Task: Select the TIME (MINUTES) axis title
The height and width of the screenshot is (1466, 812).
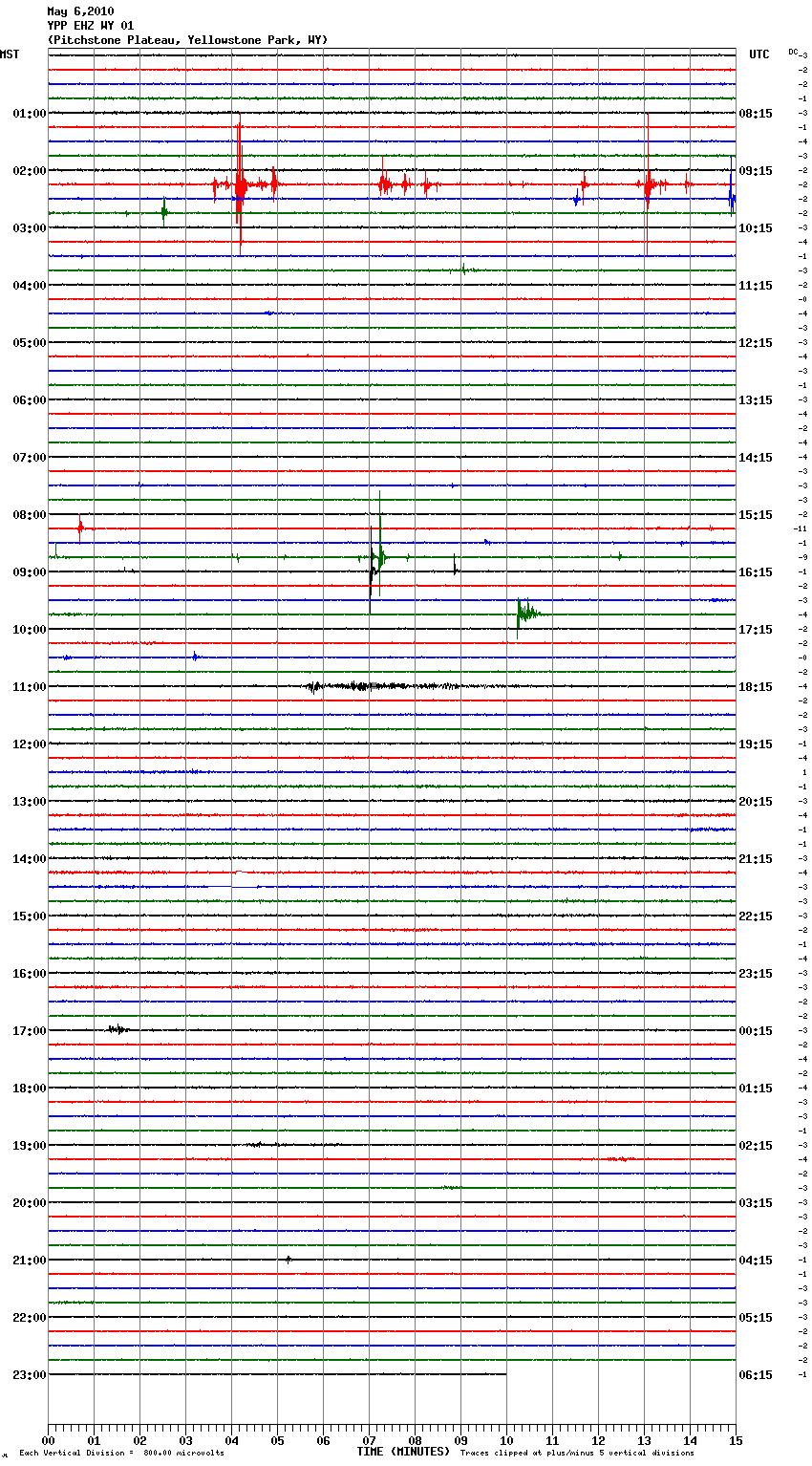Action: pos(403,1452)
